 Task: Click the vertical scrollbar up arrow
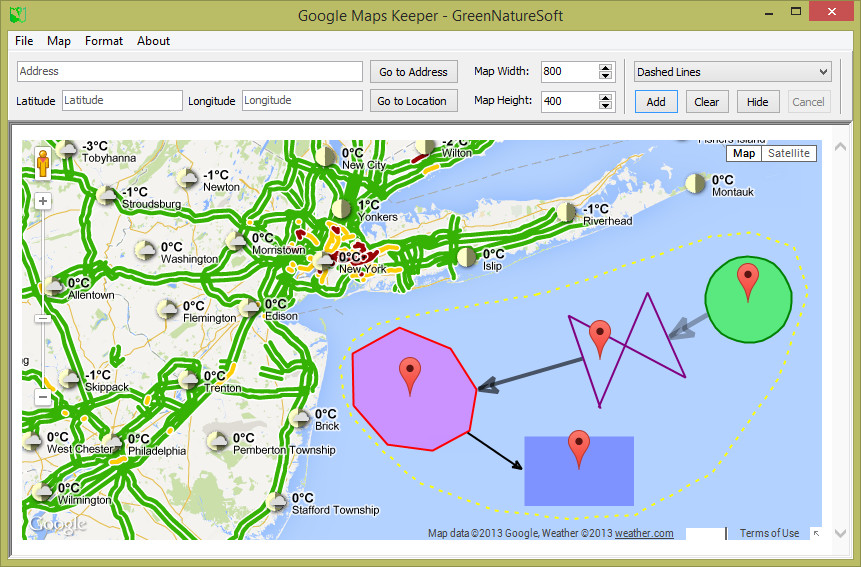pyautogui.click(x=840, y=147)
